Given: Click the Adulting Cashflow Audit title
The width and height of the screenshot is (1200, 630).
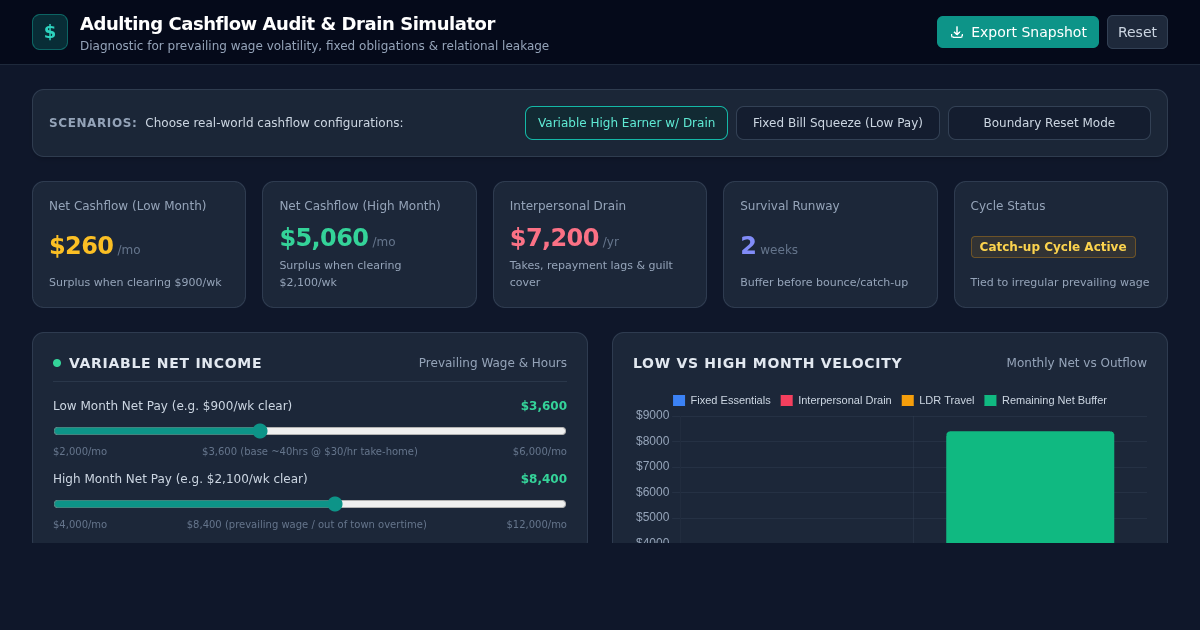Looking at the screenshot, I should [x=287, y=24].
